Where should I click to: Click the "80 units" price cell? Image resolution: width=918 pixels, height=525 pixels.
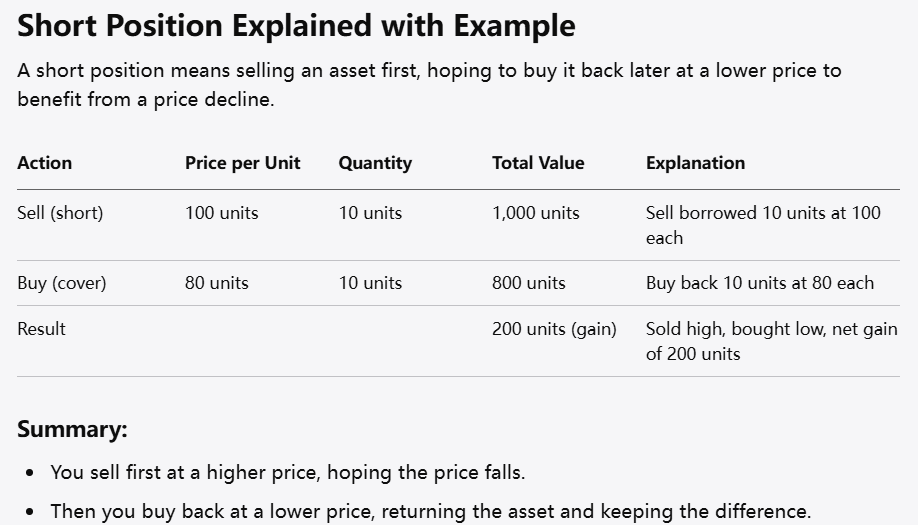tap(216, 283)
